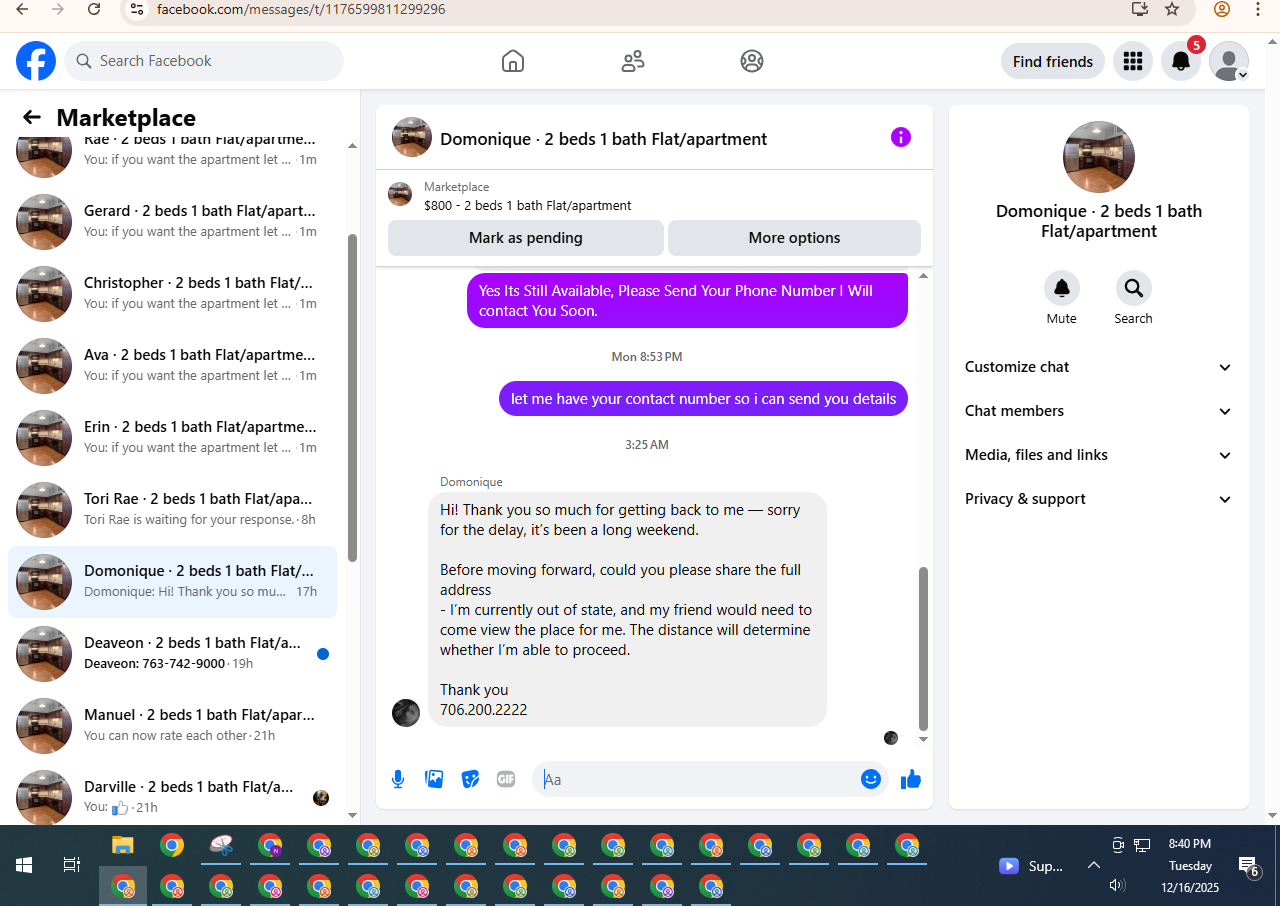Select the Domonique conversation in the list
Image resolution: width=1280 pixels, height=906 pixels.
point(172,582)
